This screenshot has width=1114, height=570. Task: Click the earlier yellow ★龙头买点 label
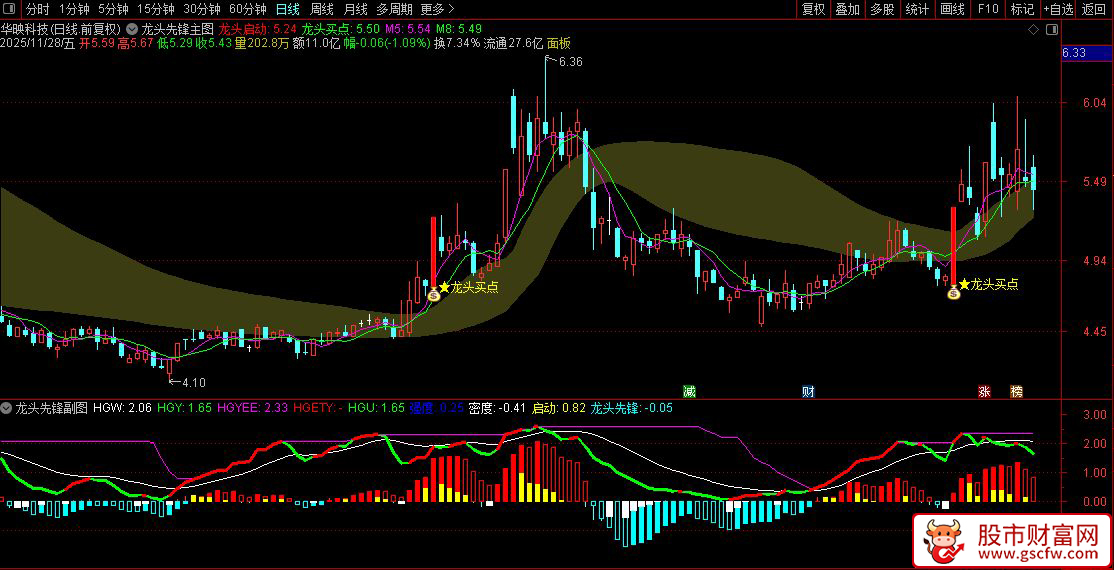[x=469, y=287]
